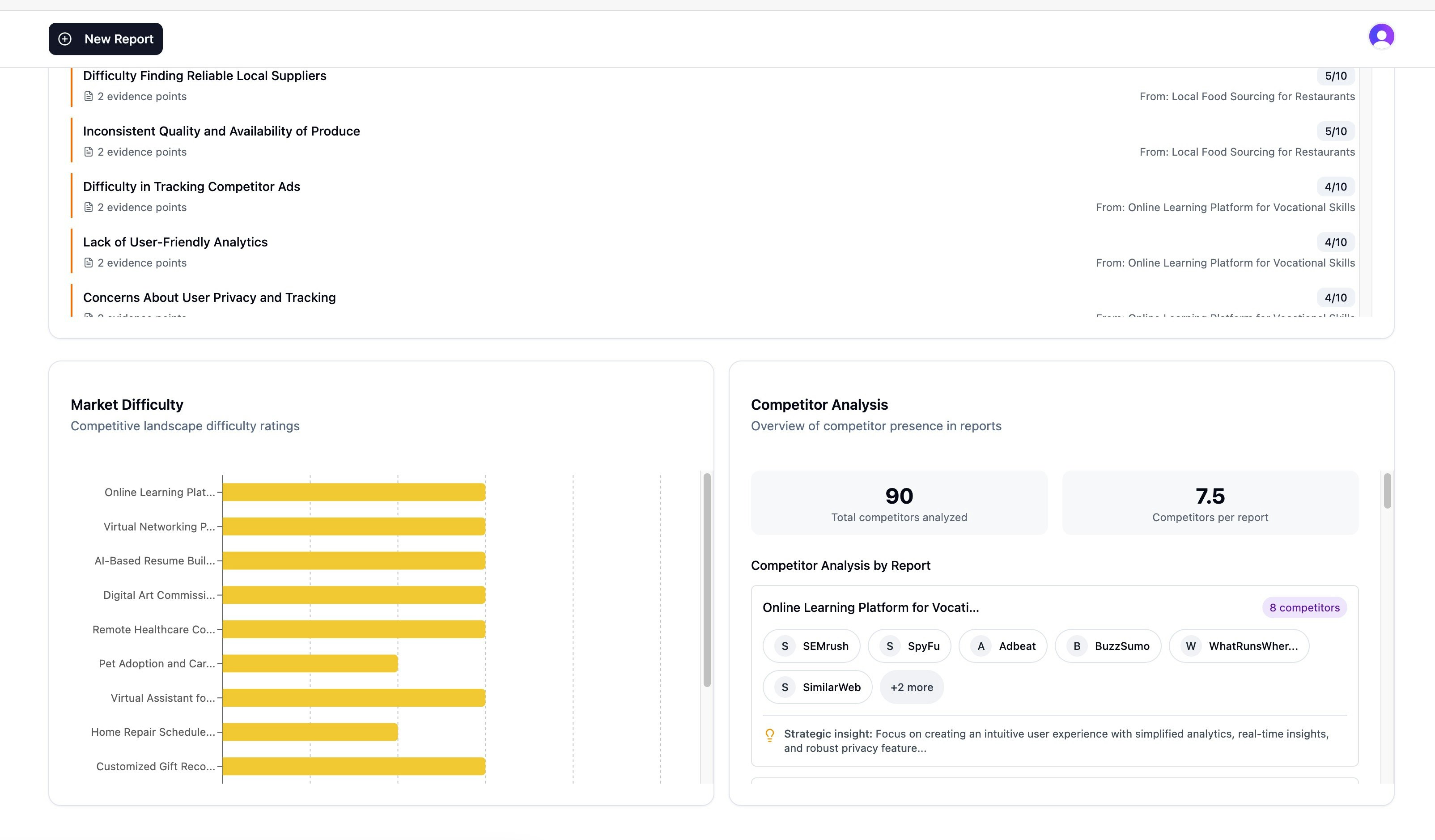1435x840 pixels.
Task: Click the Pet Adoption and Car... difficulty bar
Action: [x=310, y=663]
